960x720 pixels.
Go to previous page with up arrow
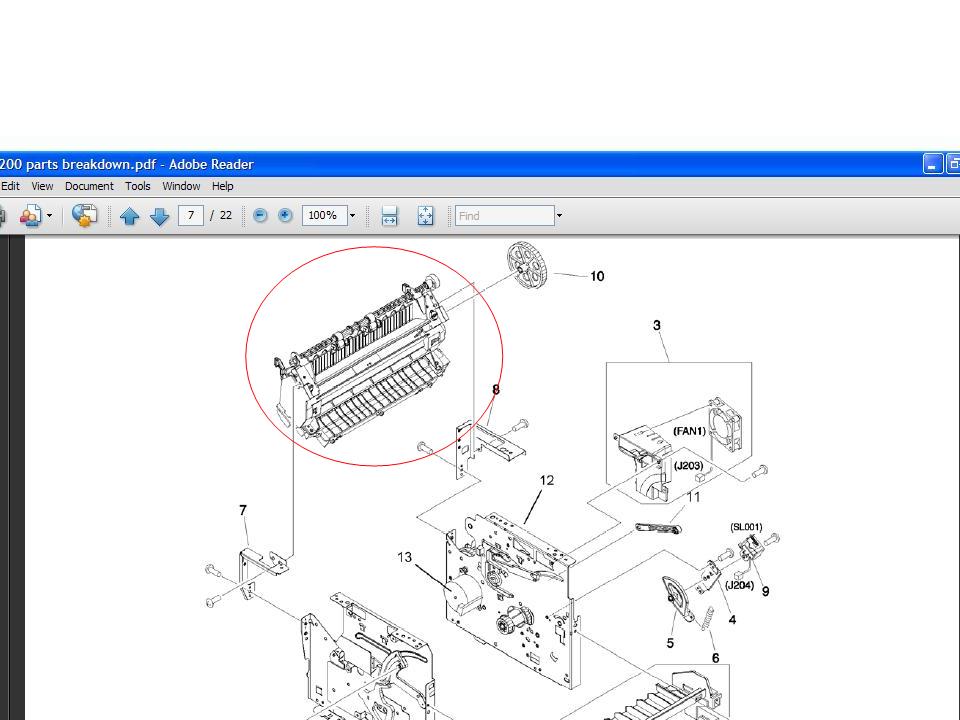(x=129, y=216)
